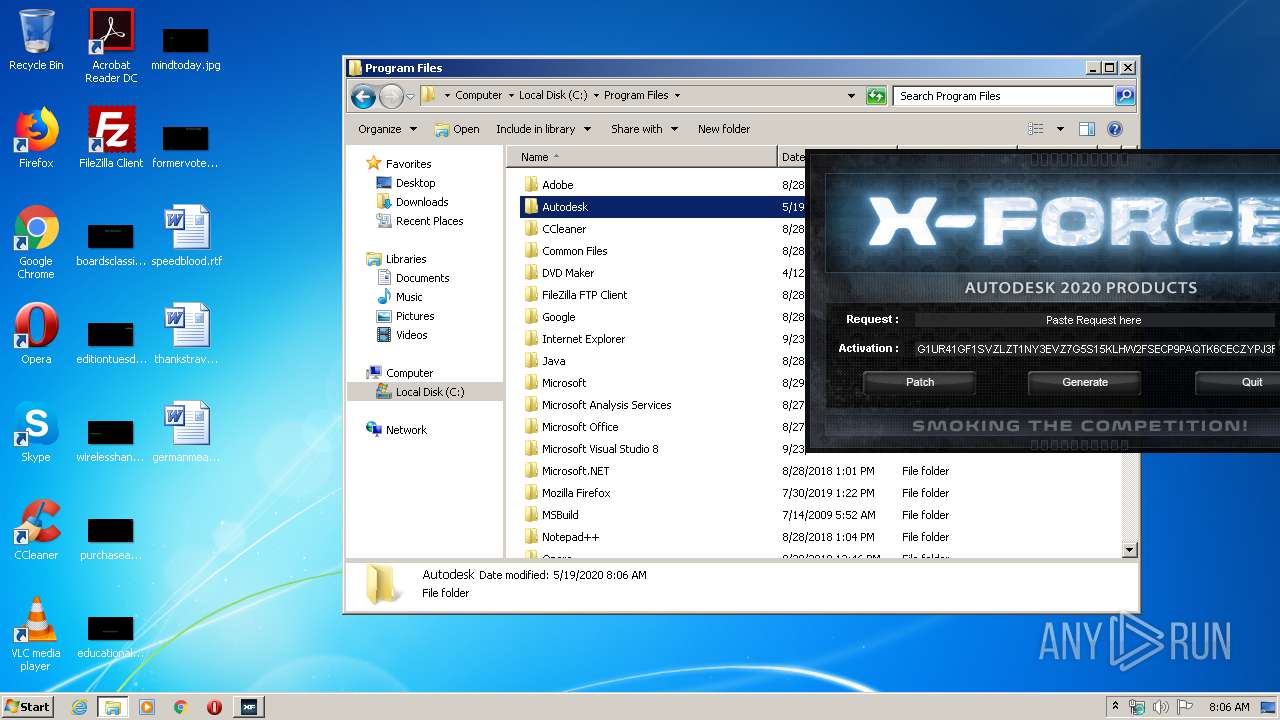Click the Patch button in X-Force
Screen dimensions: 1280x720
point(920,382)
